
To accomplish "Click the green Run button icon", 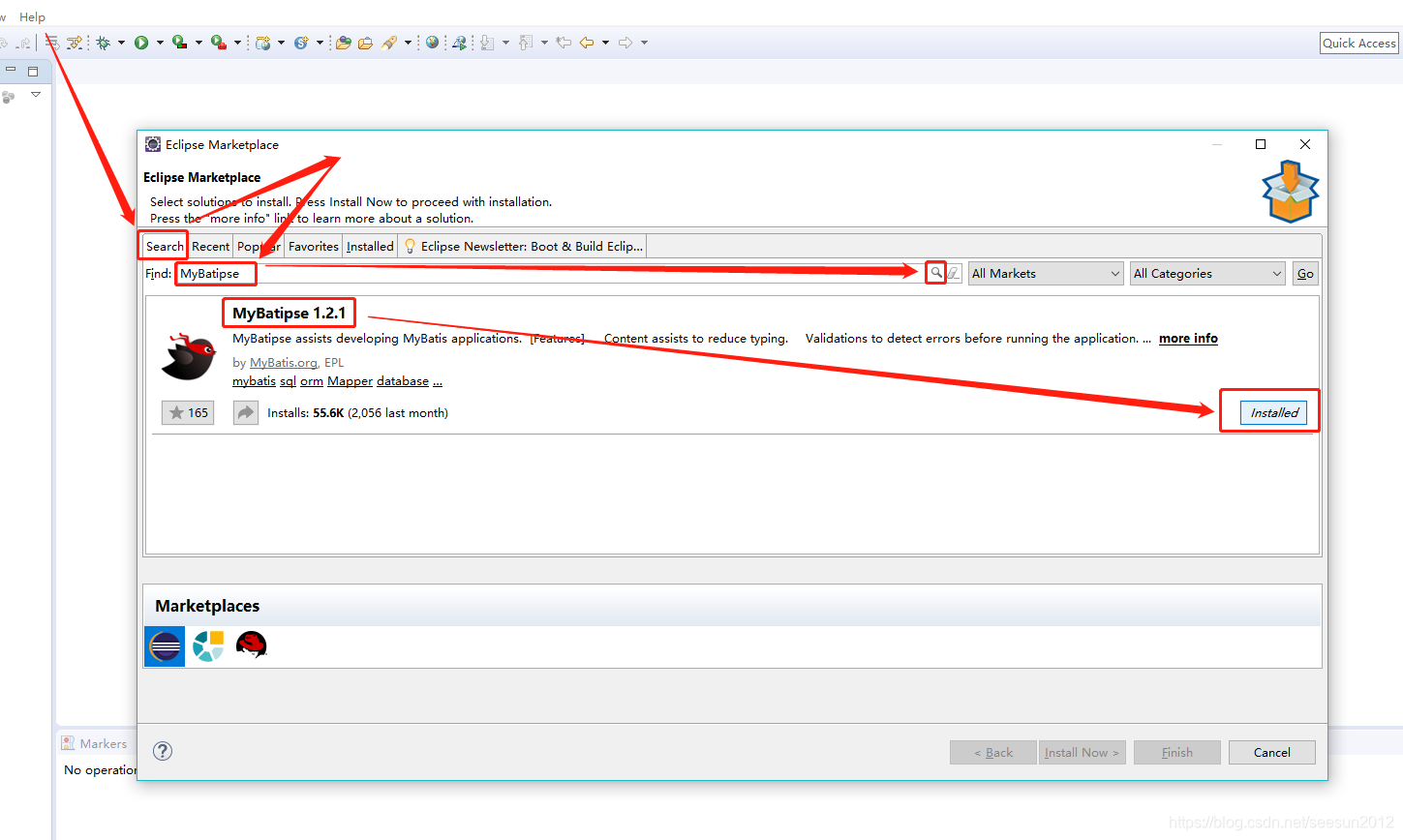I will click(141, 42).
